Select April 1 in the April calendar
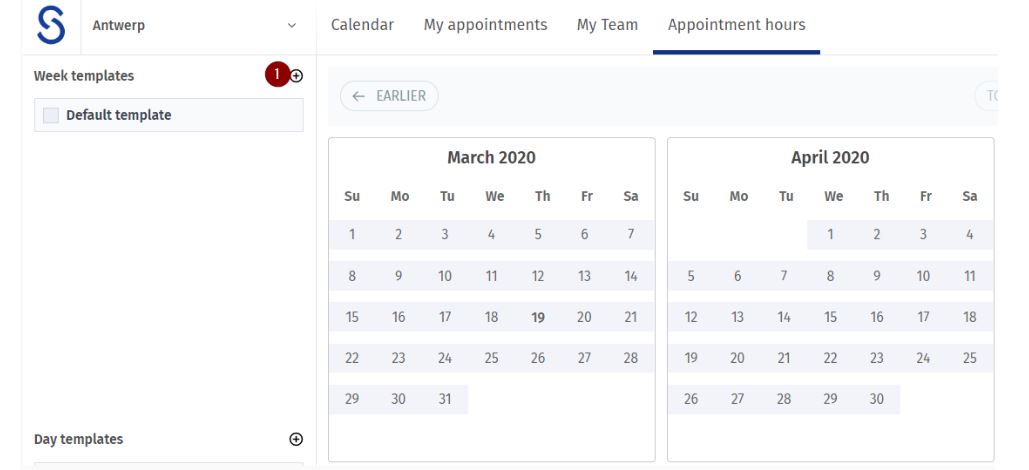 [x=830, y=234]
